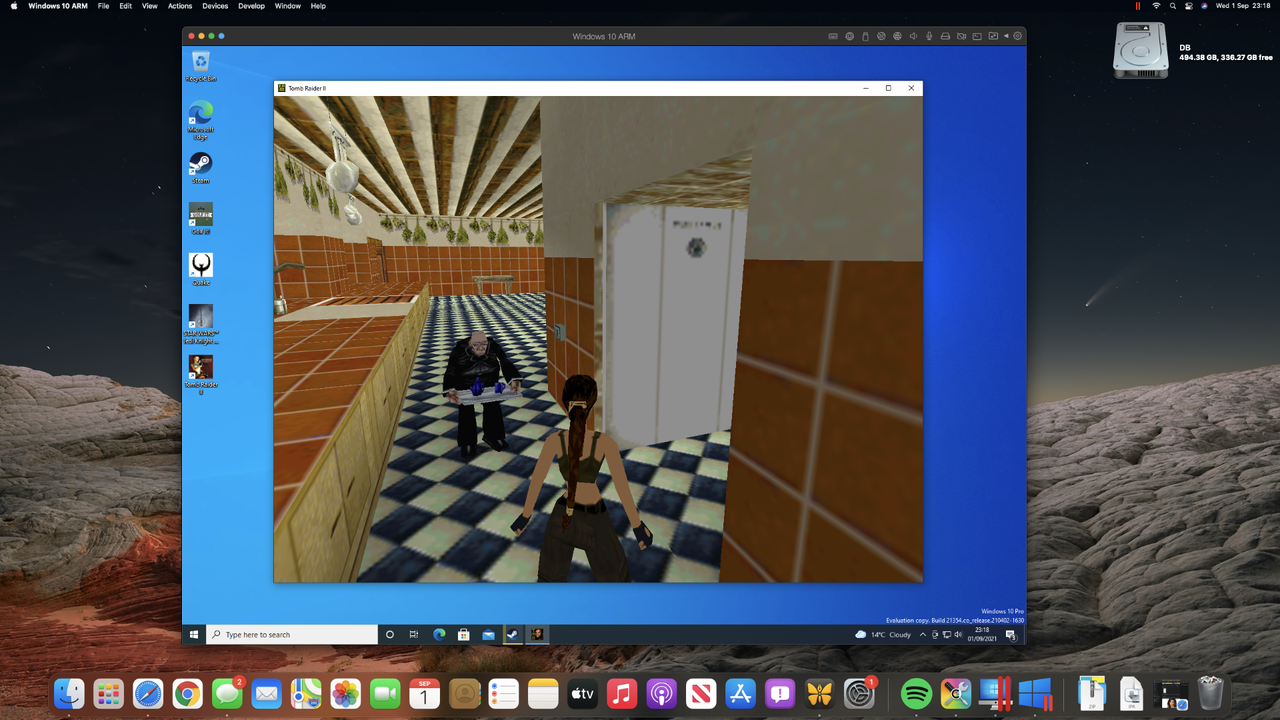Viewport: 1280px width, 720px height.
Task: Open Microsoft Edge from Windows taskbar
Action: 439,635
